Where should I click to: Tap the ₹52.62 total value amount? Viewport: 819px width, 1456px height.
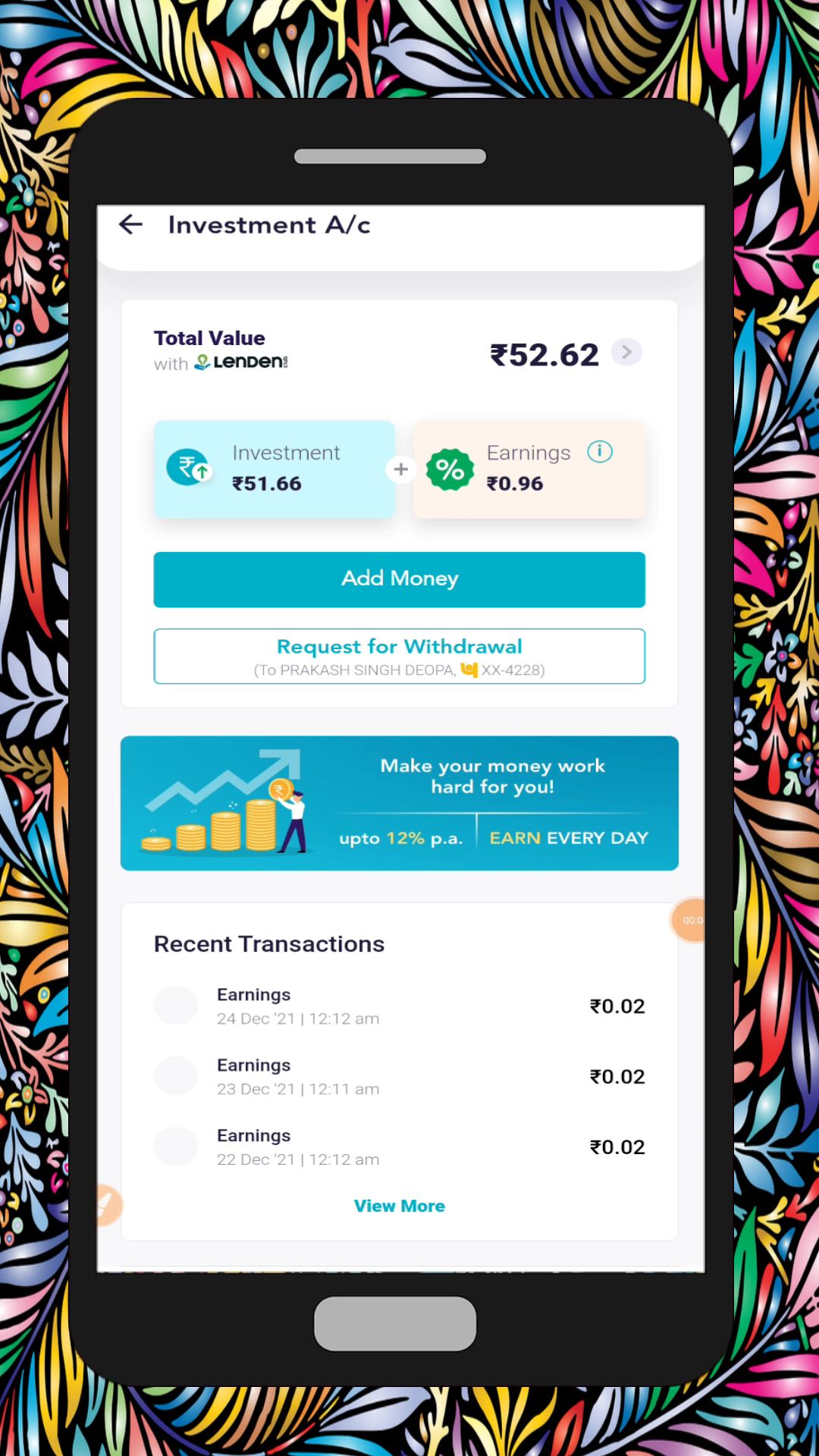(544, 355)
